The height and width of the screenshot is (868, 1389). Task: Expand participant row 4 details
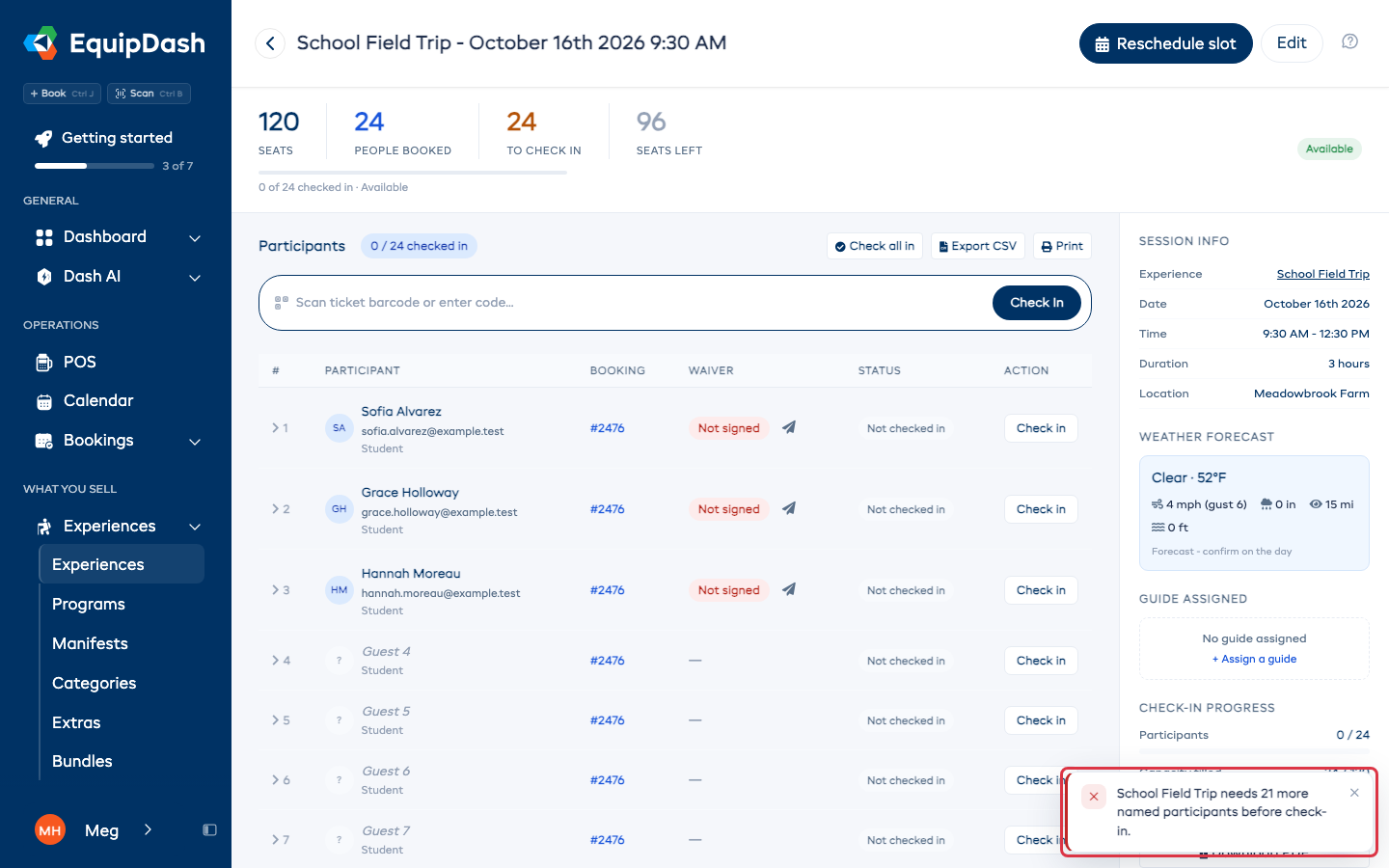[x=275, y=661]
